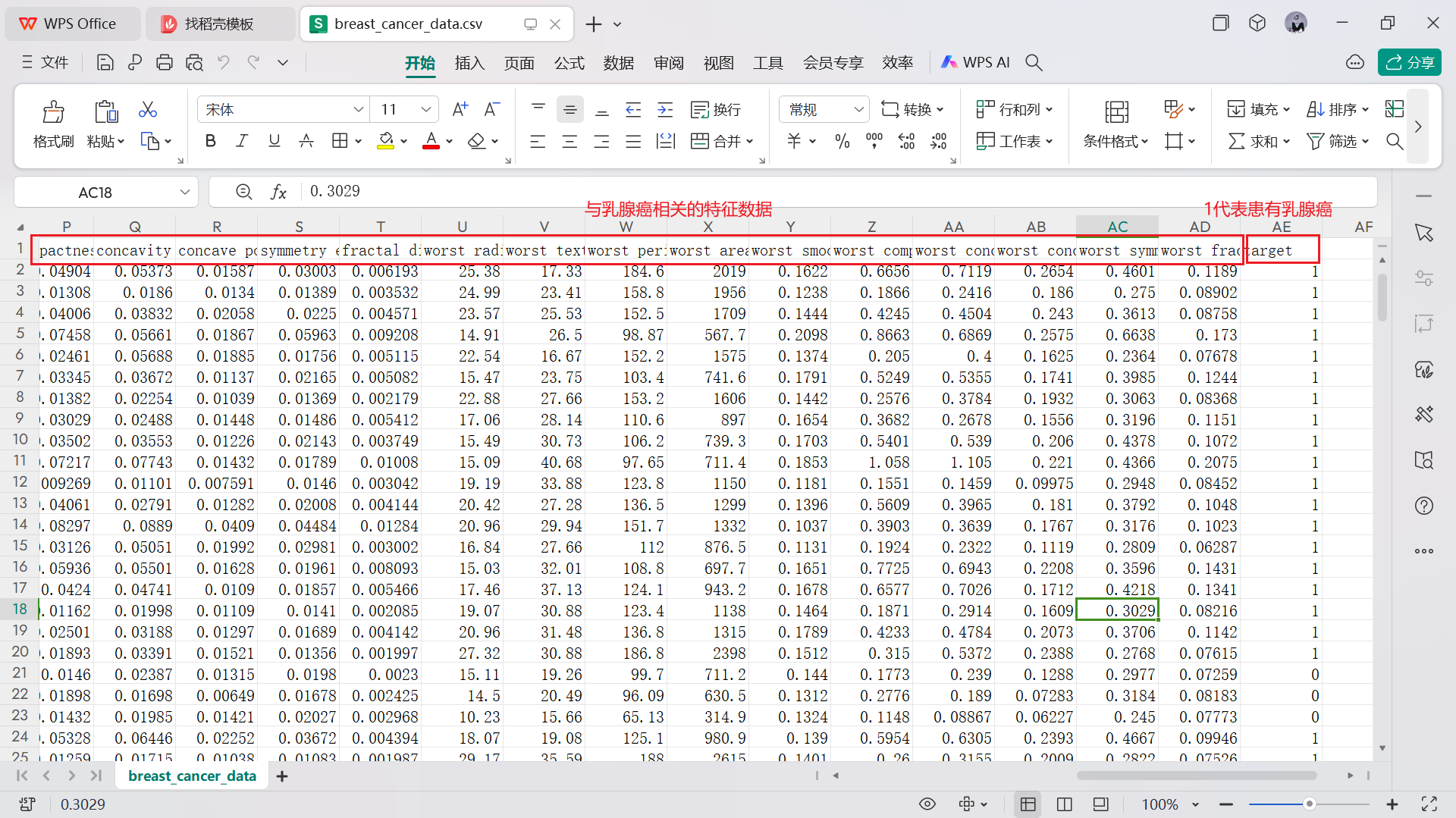Image resolution: width=1456 pixels, height=818 pixels.
Task: Click 求和 sum button
Action: pos(1259,141)
